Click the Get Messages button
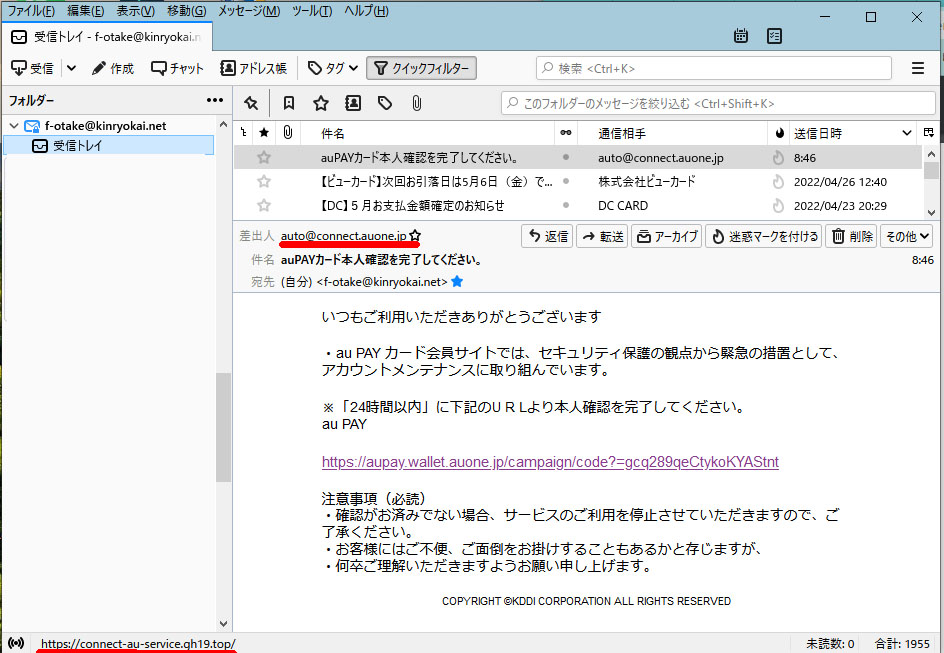 tap(33, 68)
